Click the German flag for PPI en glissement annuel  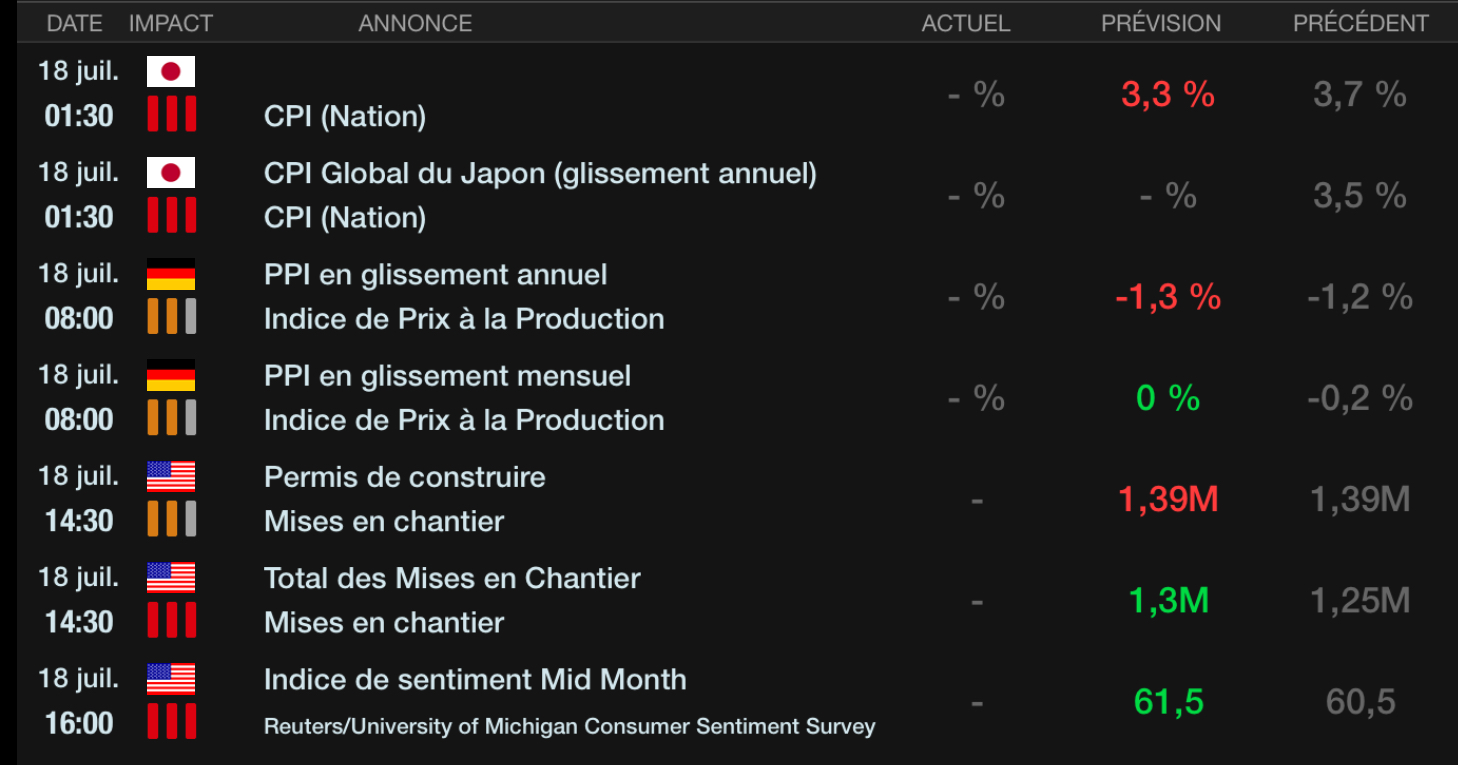[x=171, y=274]
